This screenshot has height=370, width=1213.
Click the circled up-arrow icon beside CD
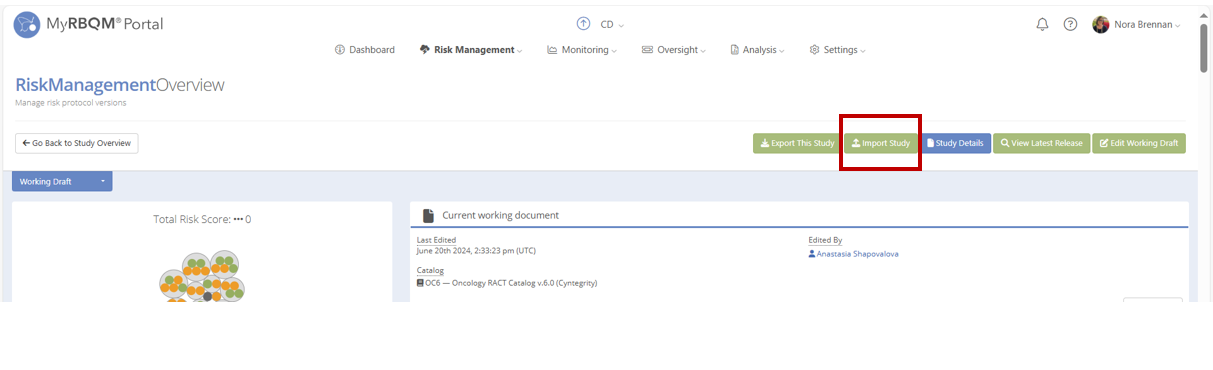click(x=583, y=24)
